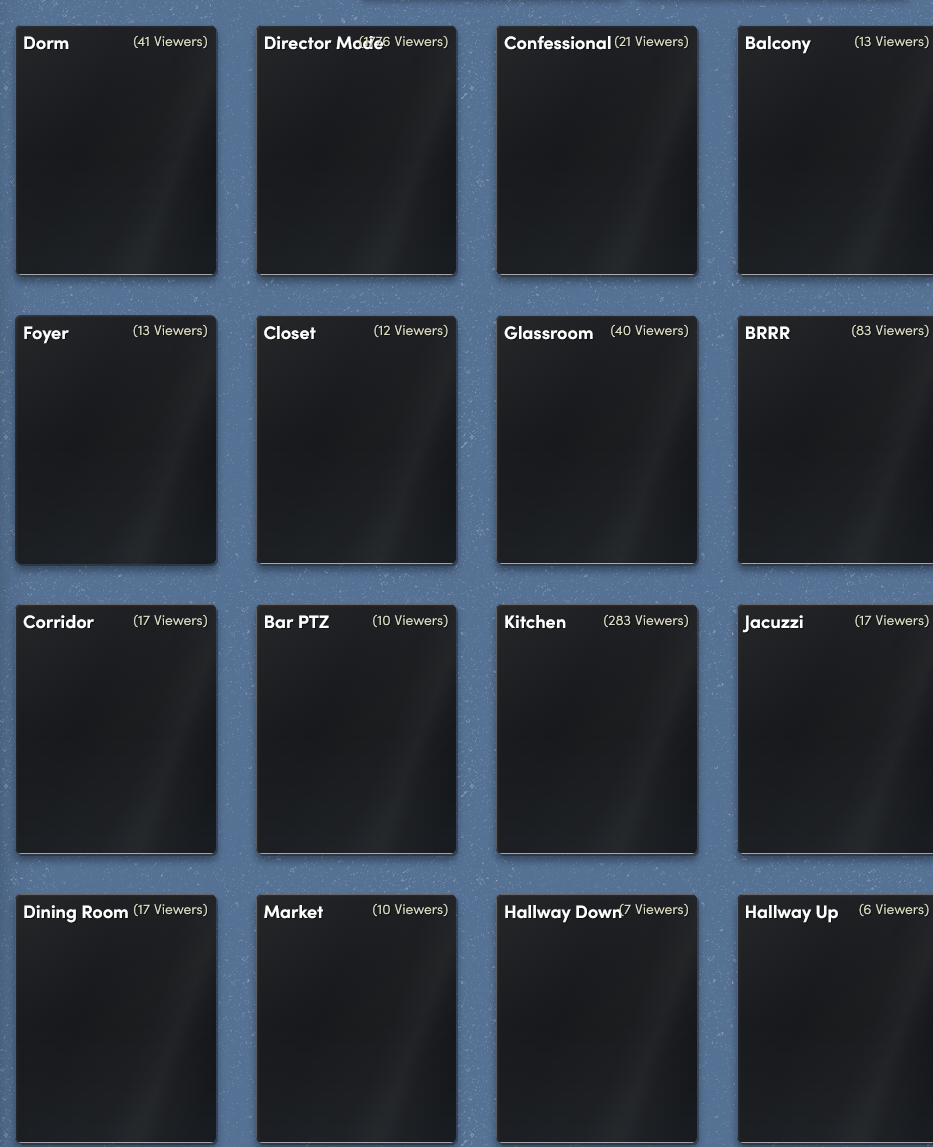Click the "(283 Viewers)" count on Kitchen
933x1147 pixels.
[645, 620]
